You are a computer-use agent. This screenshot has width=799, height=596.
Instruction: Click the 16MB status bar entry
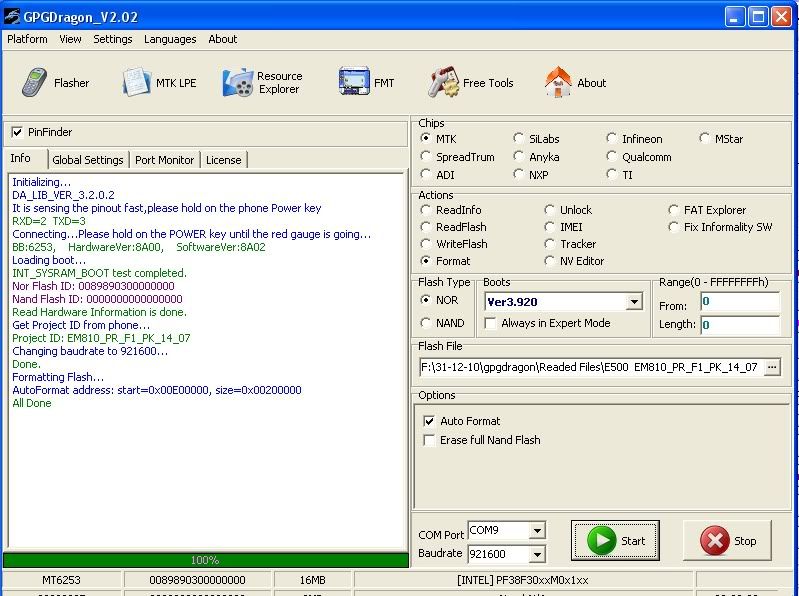click(x=312, y=580)
